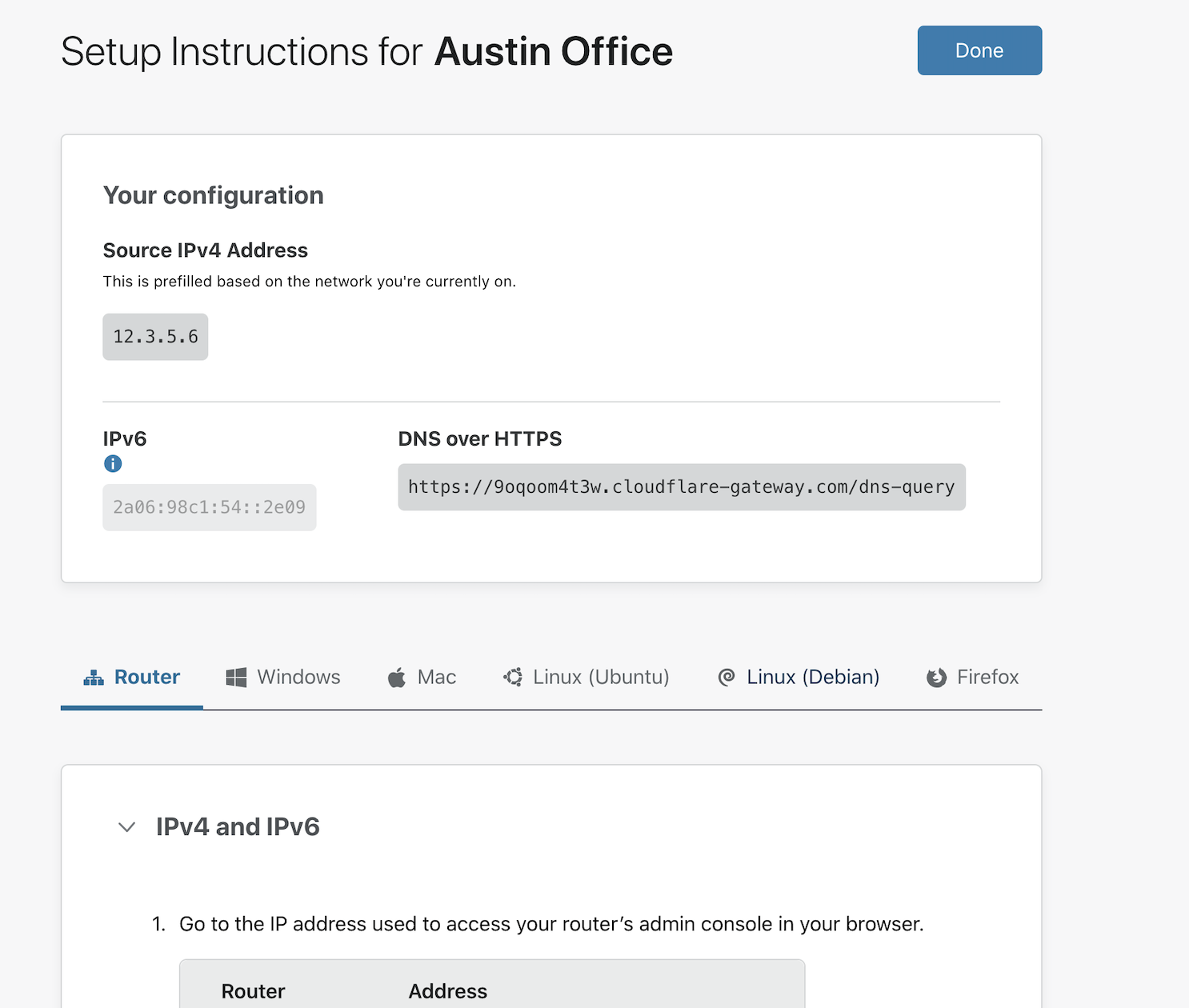Click the Firefox logo icon
This screenshot has height=1008, width=1189.
(x=936, y=678)
